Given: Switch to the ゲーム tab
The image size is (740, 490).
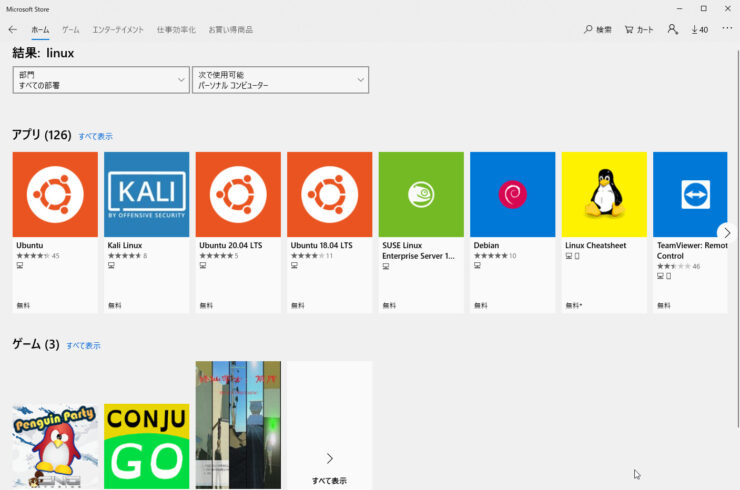Looking at the screenshot, I should 71,30.
